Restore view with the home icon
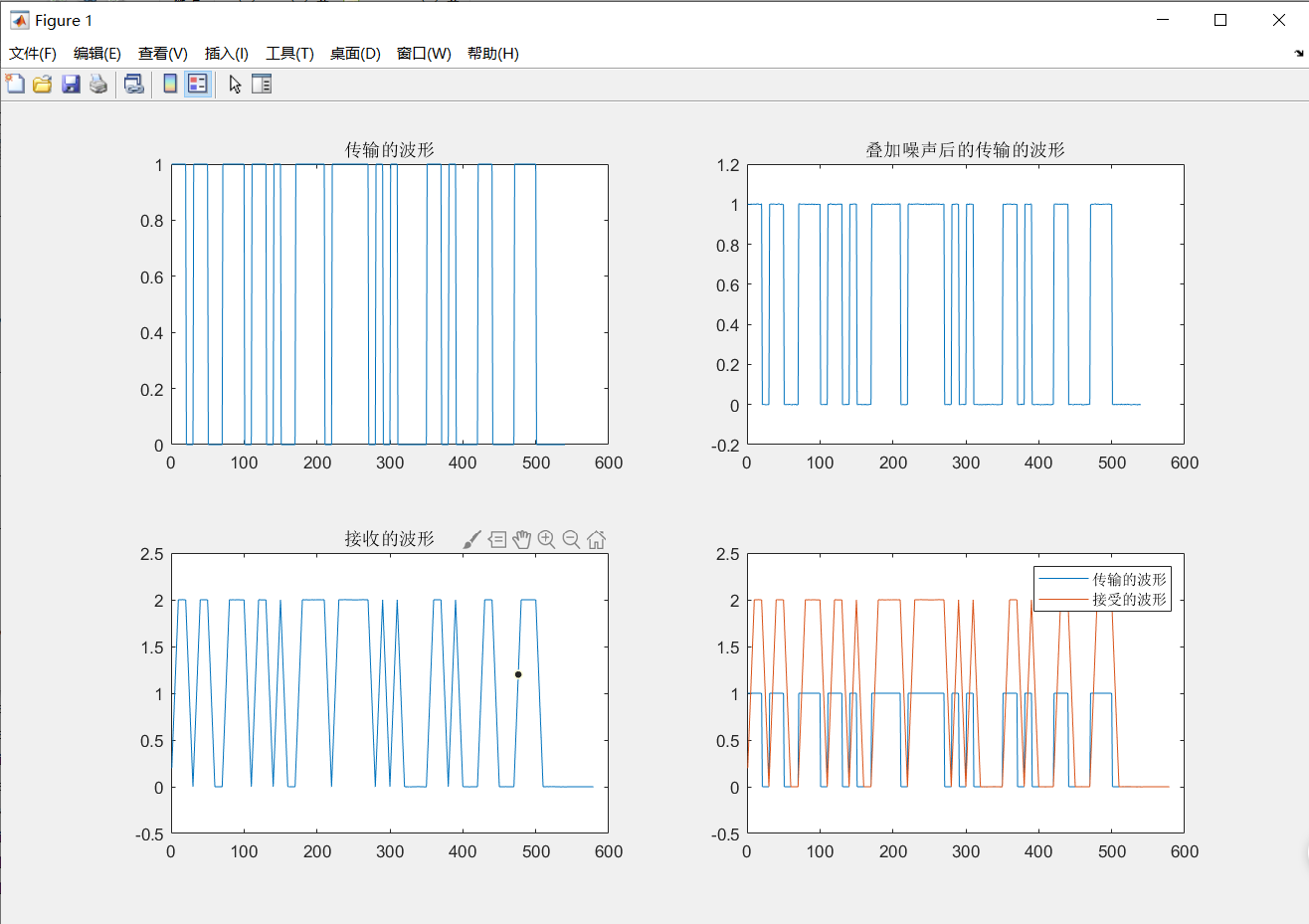The height and width of the screenshot is (924, 1309). (x=596, y=539)
